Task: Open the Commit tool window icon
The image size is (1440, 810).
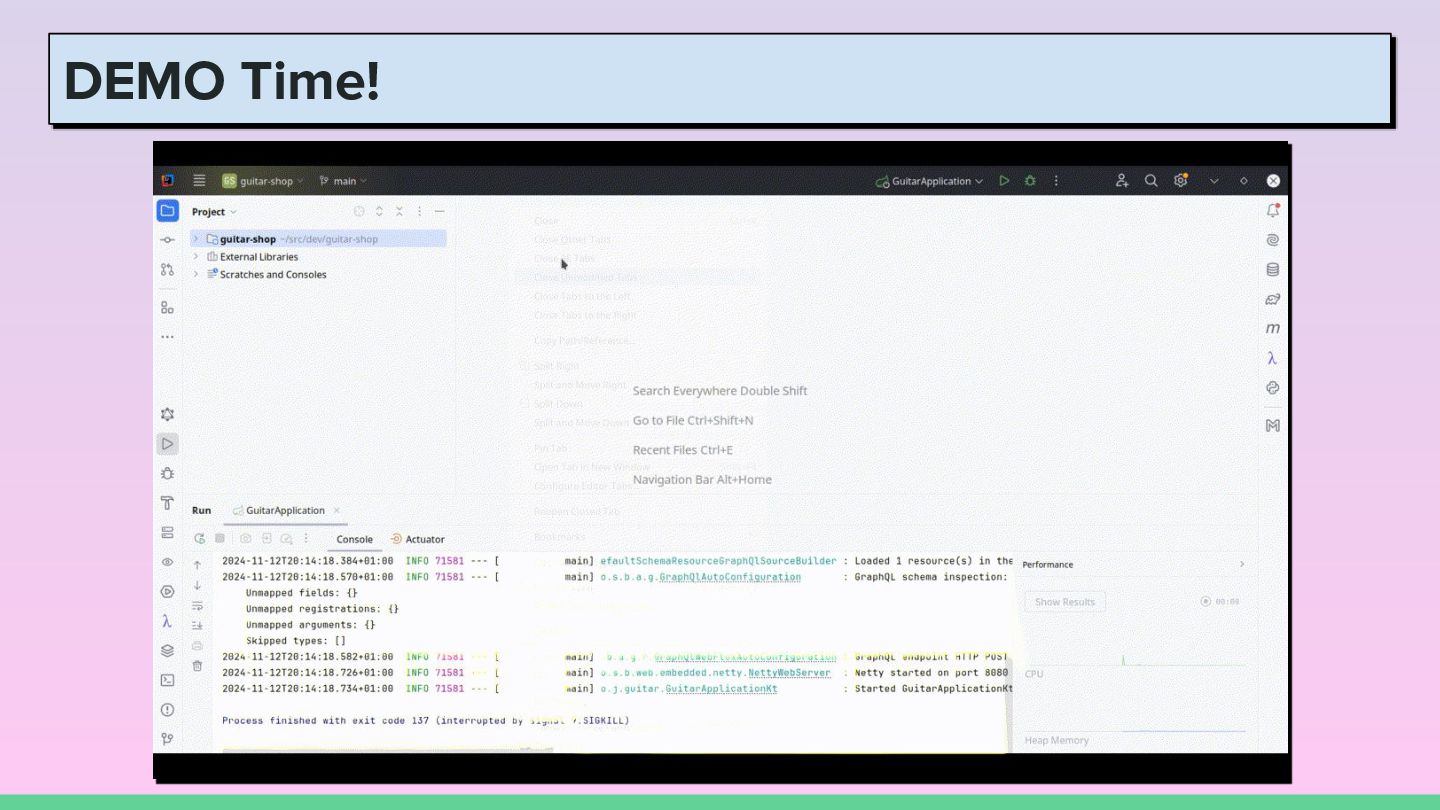Action: [x=168, y=240]
